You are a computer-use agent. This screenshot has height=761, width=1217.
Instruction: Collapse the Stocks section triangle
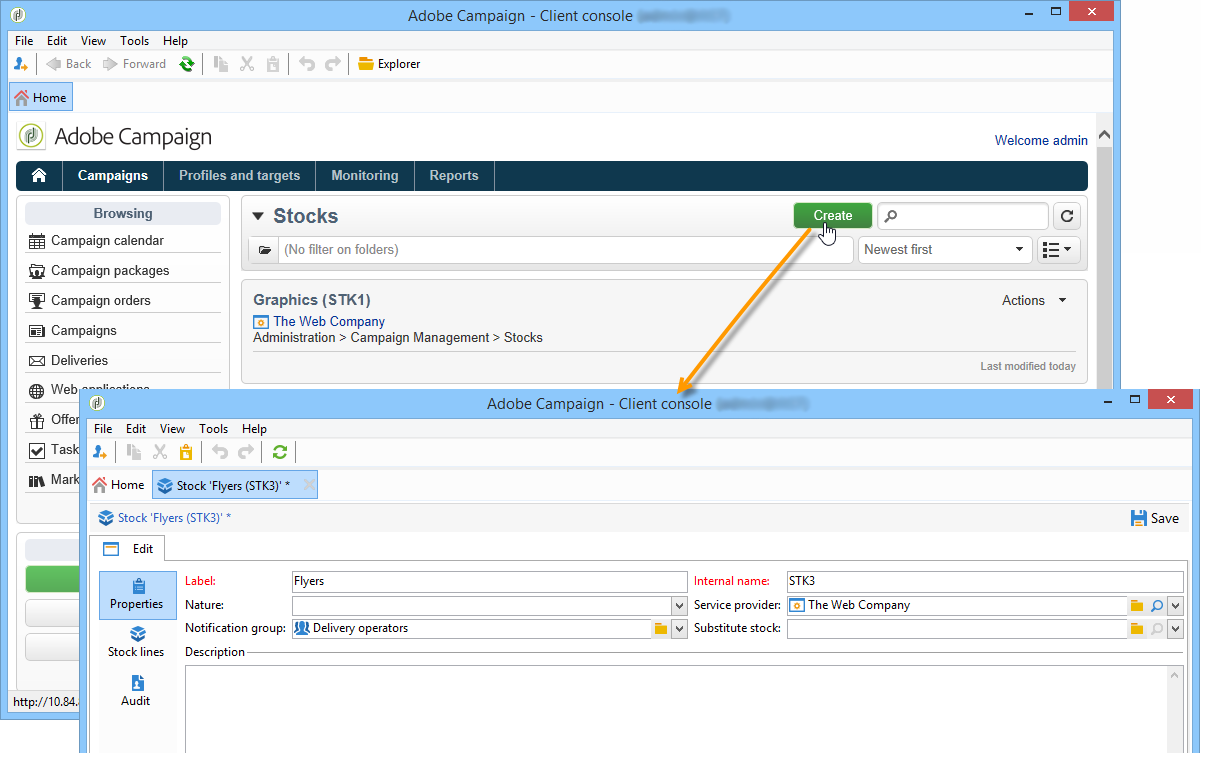coord(258,216)
